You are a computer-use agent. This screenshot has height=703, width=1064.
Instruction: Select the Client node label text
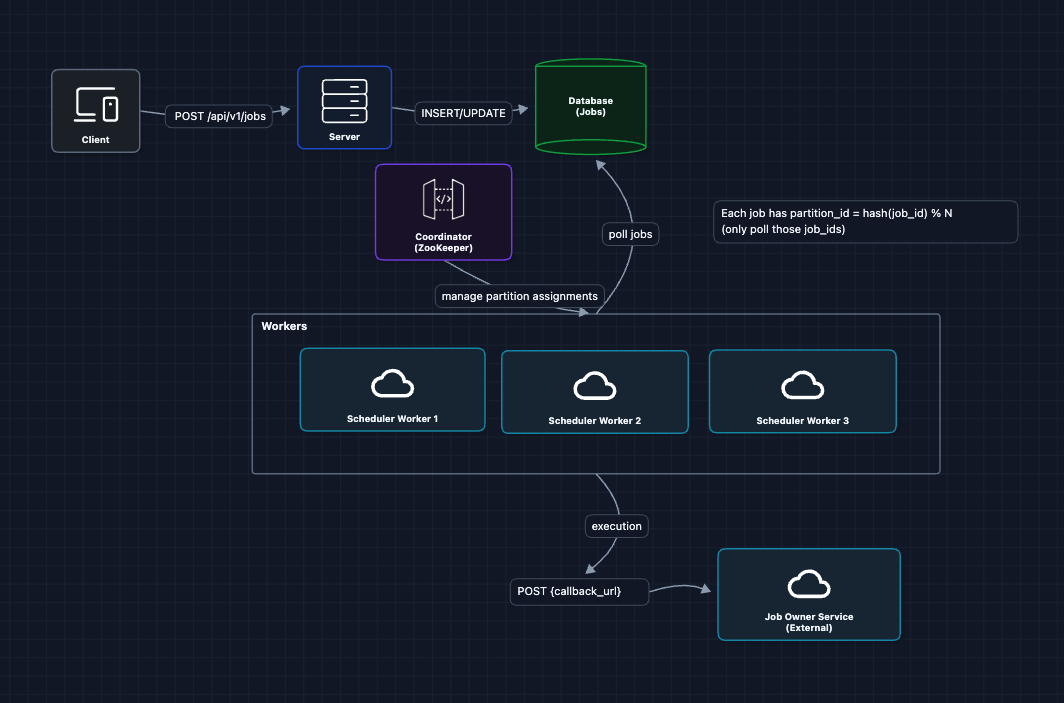click(96, 140)
